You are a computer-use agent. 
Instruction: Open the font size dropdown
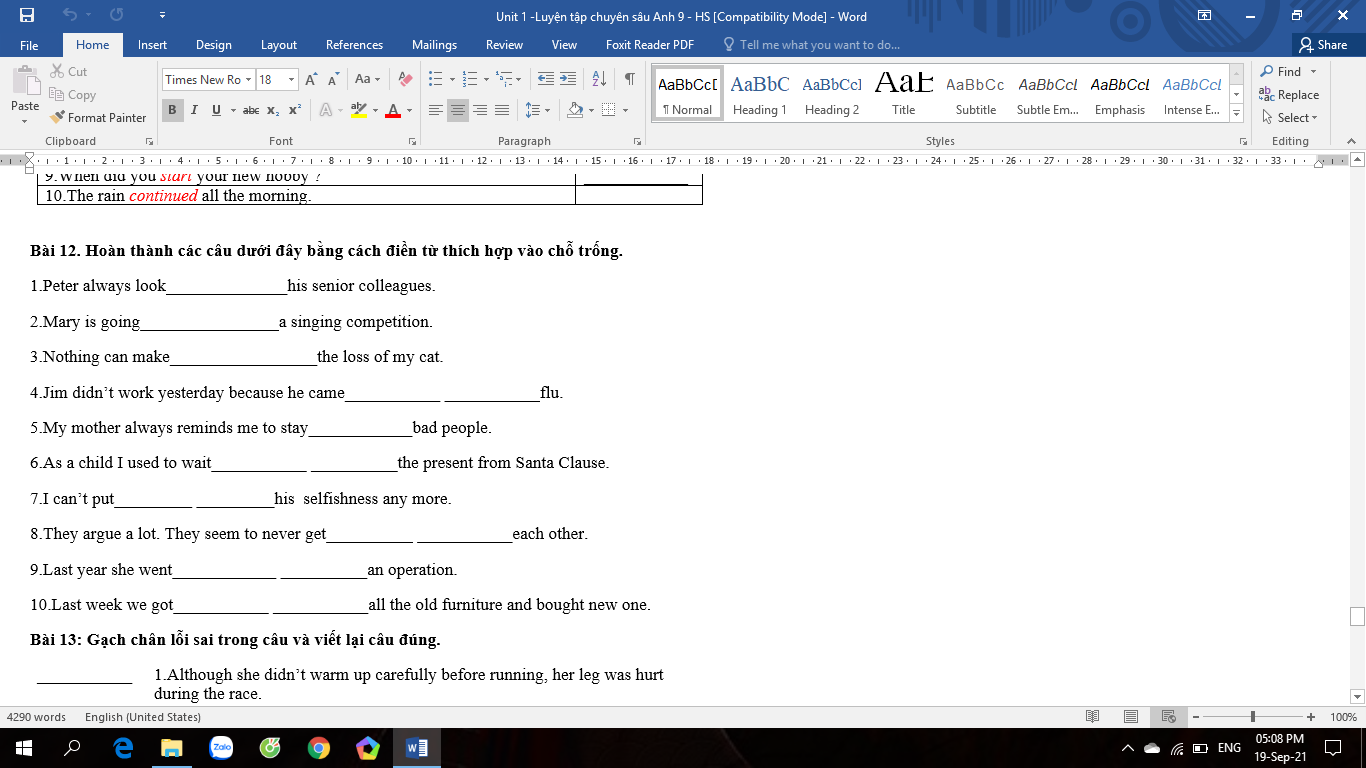(x=291, y=80)
